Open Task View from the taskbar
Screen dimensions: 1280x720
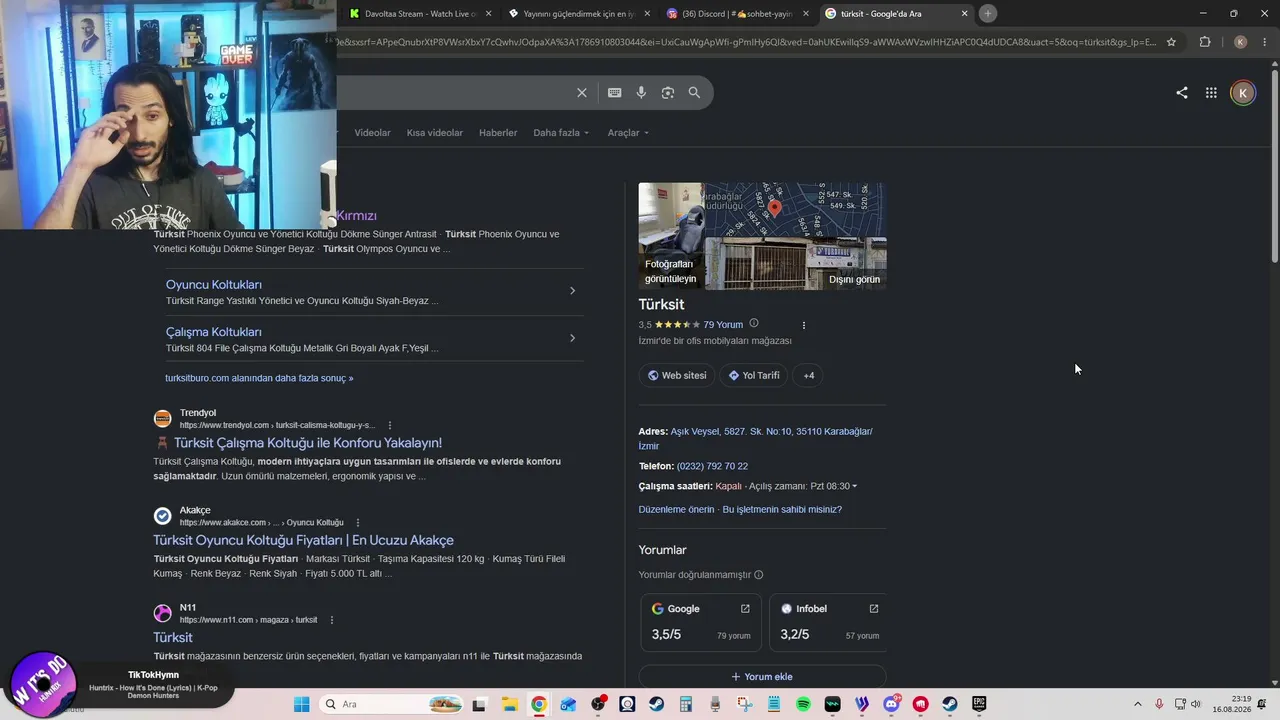click(x=479, y=704)
